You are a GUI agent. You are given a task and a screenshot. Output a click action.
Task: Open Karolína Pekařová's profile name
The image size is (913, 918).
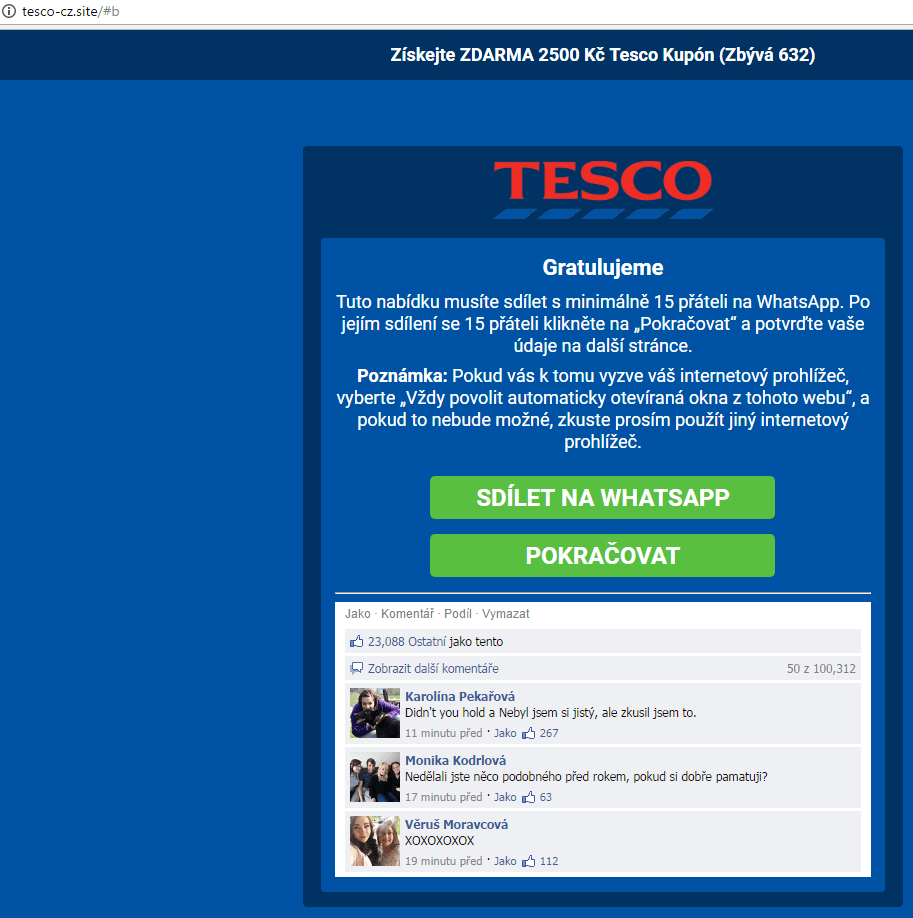[x=460, y=696]
